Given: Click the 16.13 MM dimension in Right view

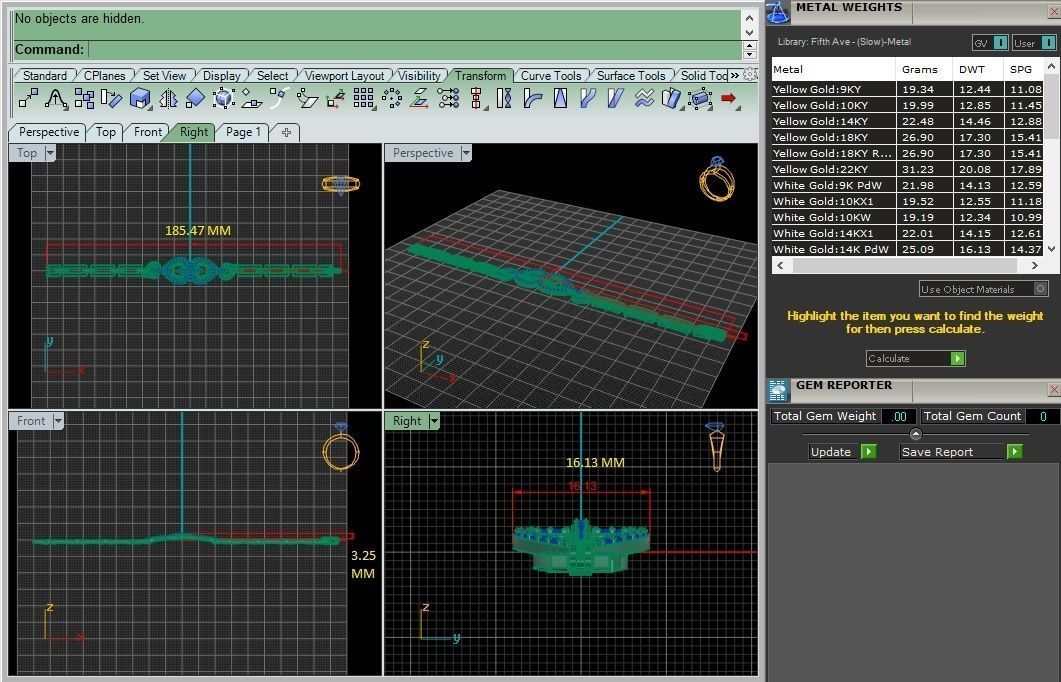Looking at the screenshot, I should (x=595, y=463).
